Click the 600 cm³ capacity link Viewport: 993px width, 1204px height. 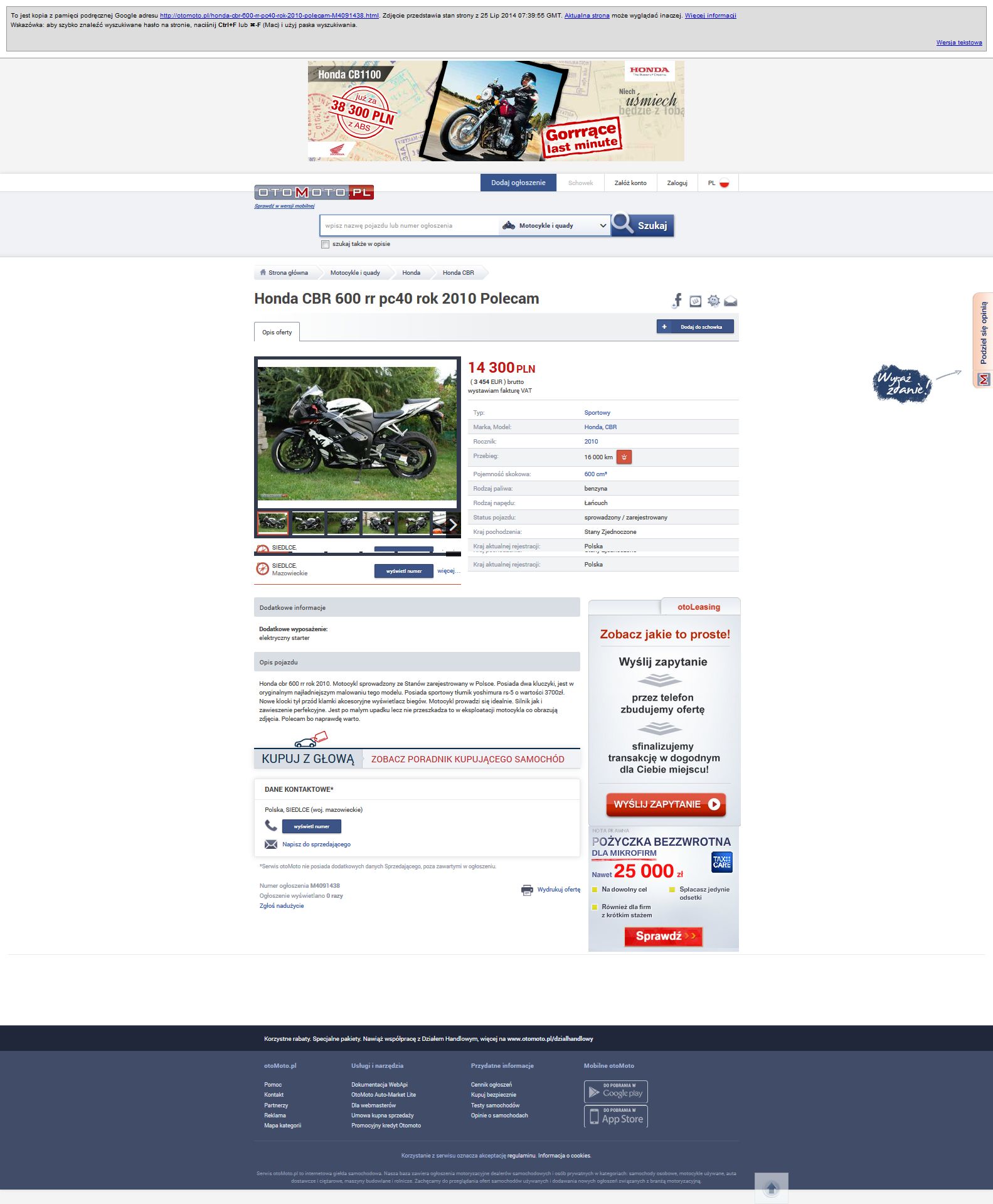(595, 474)
